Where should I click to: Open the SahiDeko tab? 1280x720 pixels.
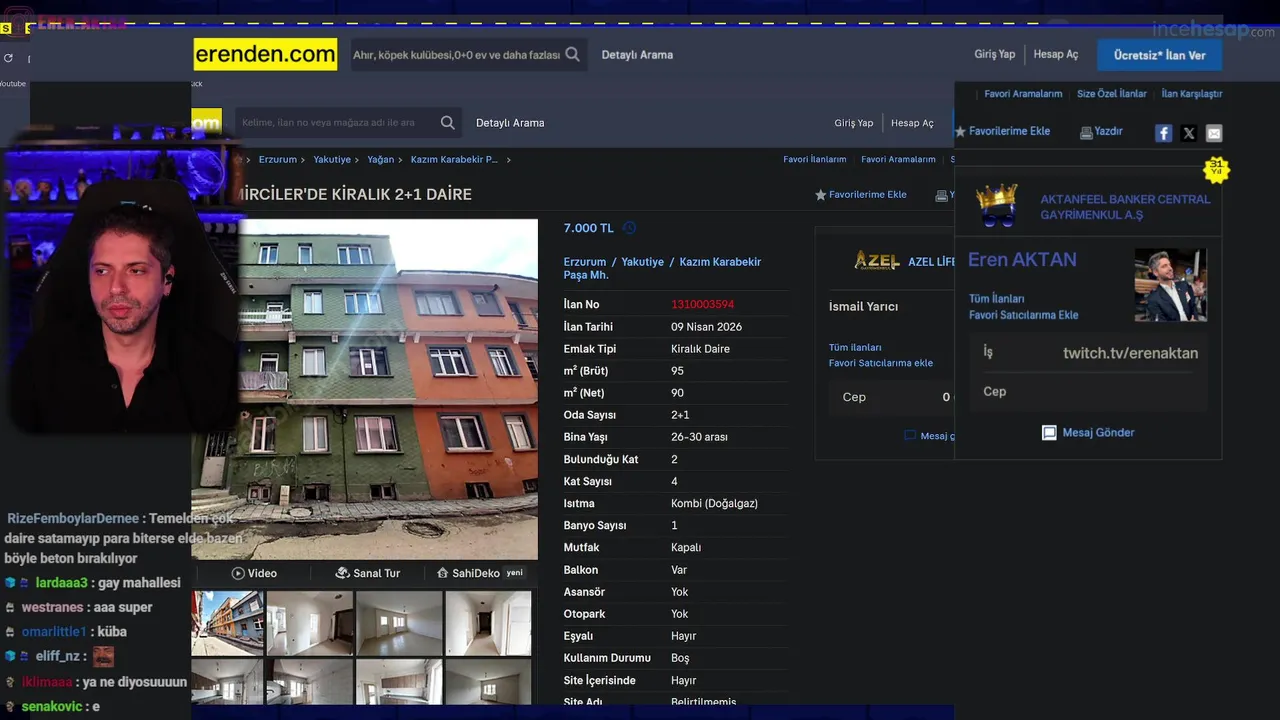(480, 573)
